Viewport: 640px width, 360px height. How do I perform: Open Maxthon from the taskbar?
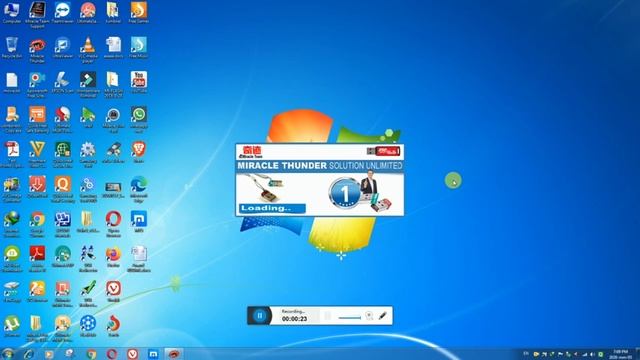click(x=153, y=354)
